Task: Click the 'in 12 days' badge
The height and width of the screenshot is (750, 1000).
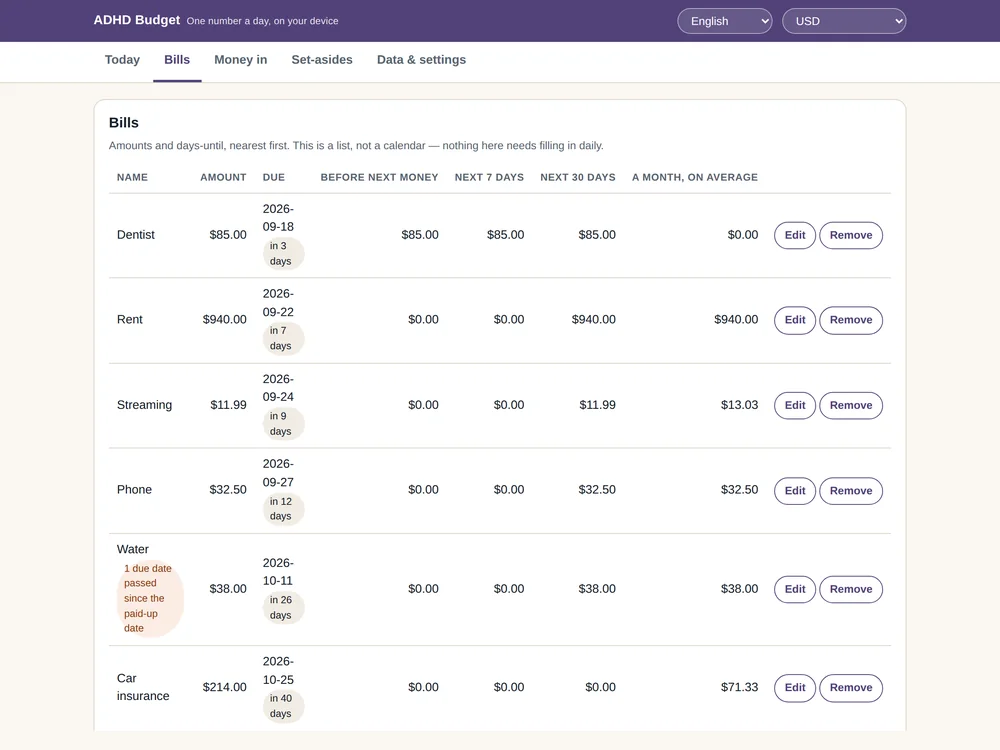Action: click(283, 509)
